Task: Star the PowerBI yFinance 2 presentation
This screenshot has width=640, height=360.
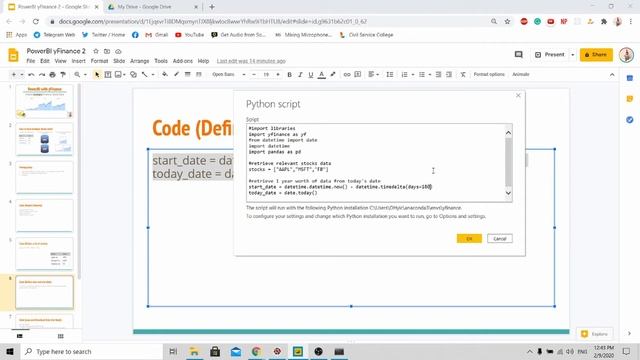Action: click(x=96, y=51)
